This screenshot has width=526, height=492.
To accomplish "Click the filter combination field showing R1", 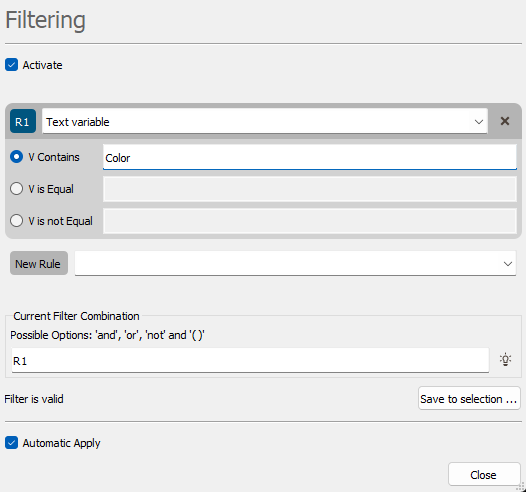I will tap(250, 361).
